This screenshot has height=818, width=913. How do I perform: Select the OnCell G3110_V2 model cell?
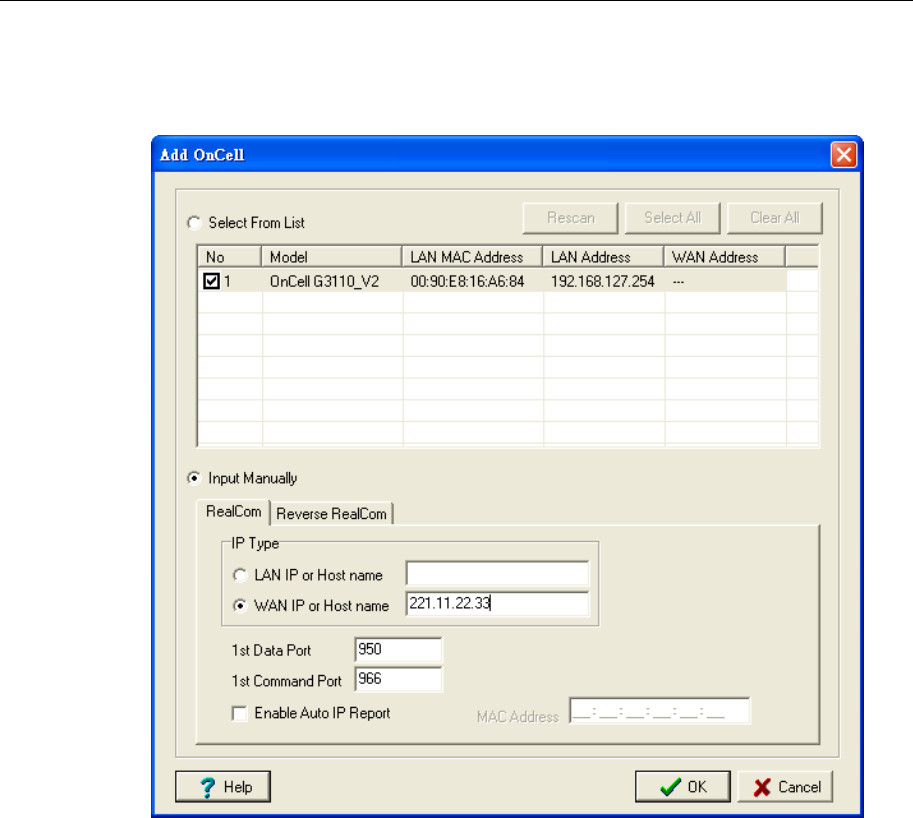coord(324,282)
